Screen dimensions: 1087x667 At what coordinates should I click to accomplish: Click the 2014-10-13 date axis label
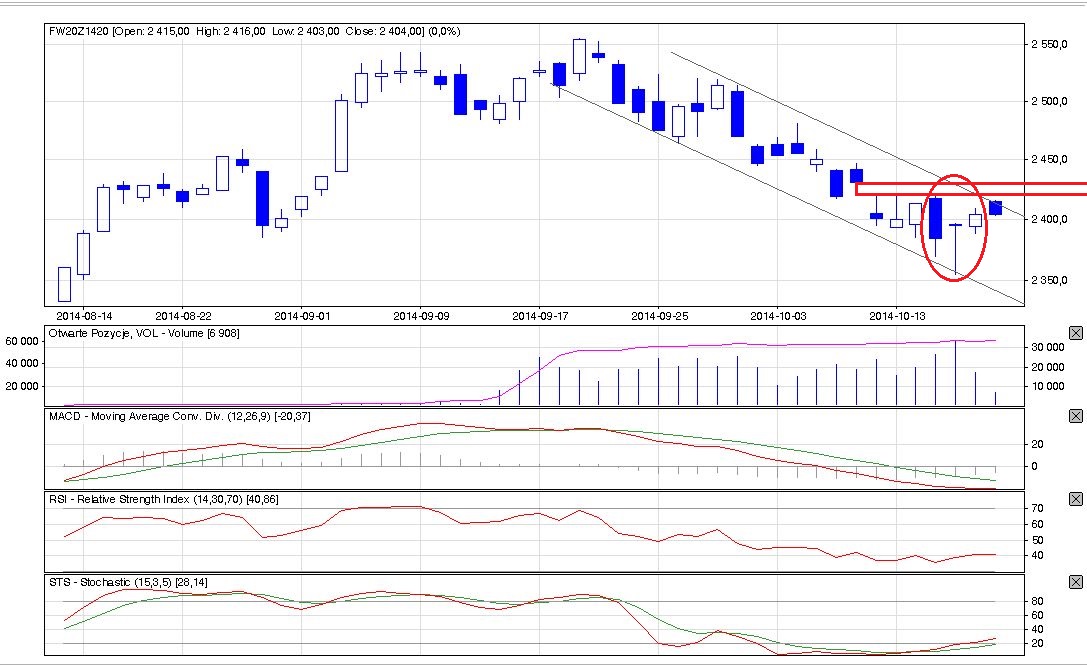click(x=897, y=316)
